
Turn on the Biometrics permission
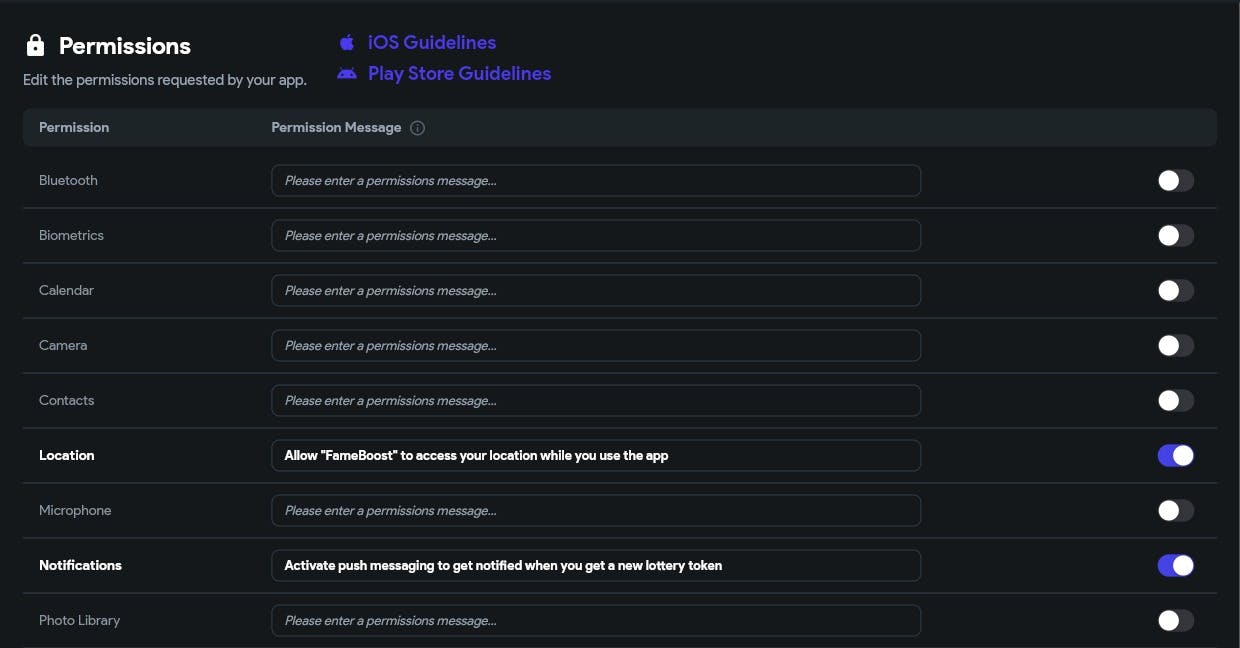(x=1175, y=236)
